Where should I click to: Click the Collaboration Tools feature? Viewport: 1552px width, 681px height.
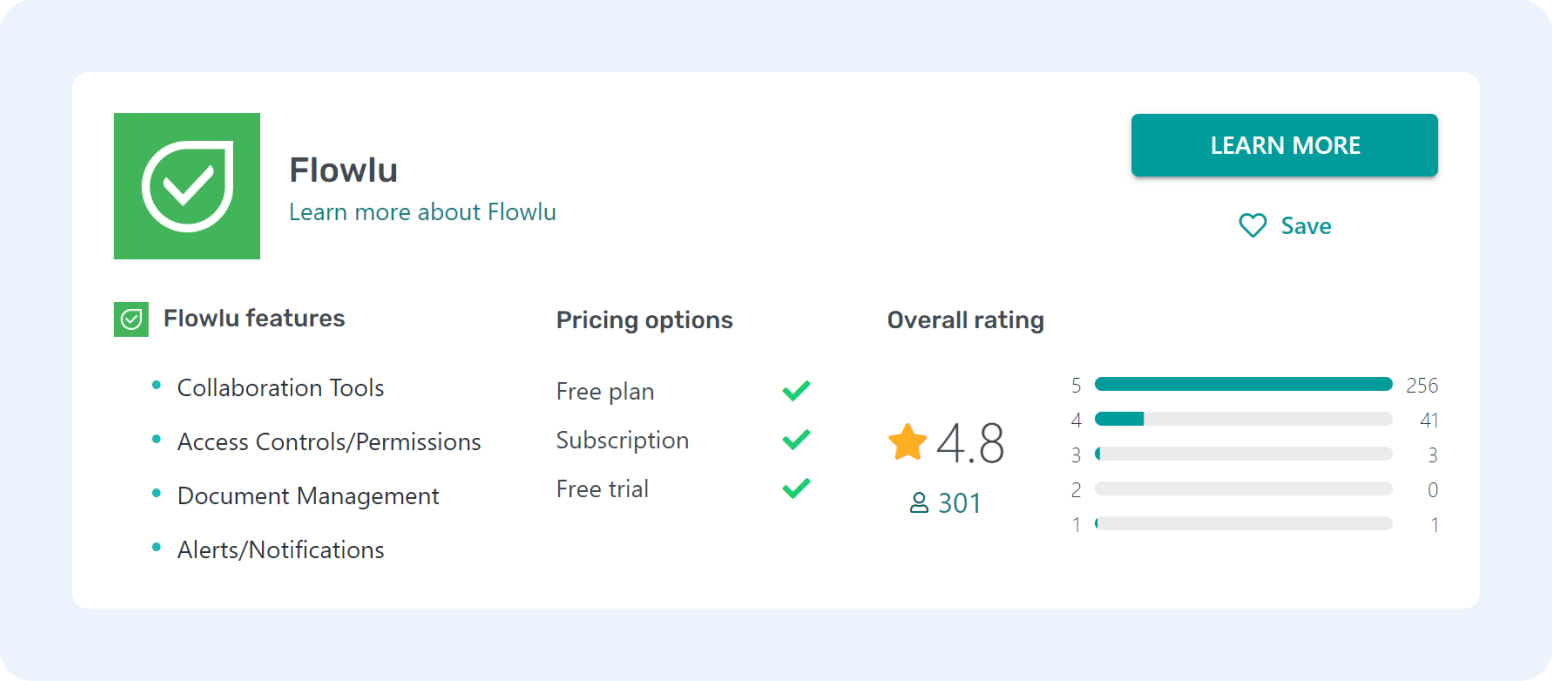pyautogui.click(x=281, y=388)
